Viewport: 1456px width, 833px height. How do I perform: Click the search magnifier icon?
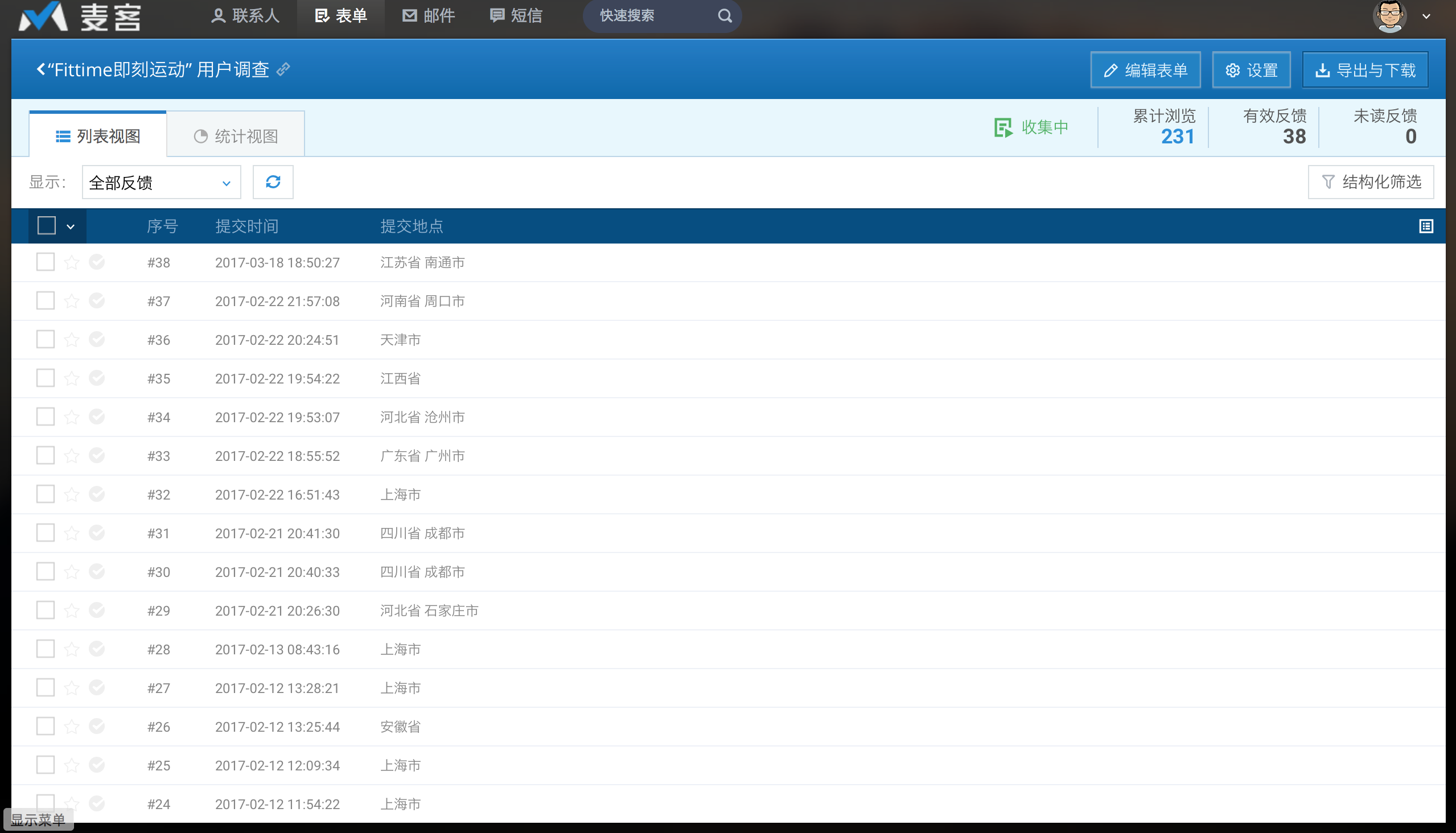(x=725, y=15)
